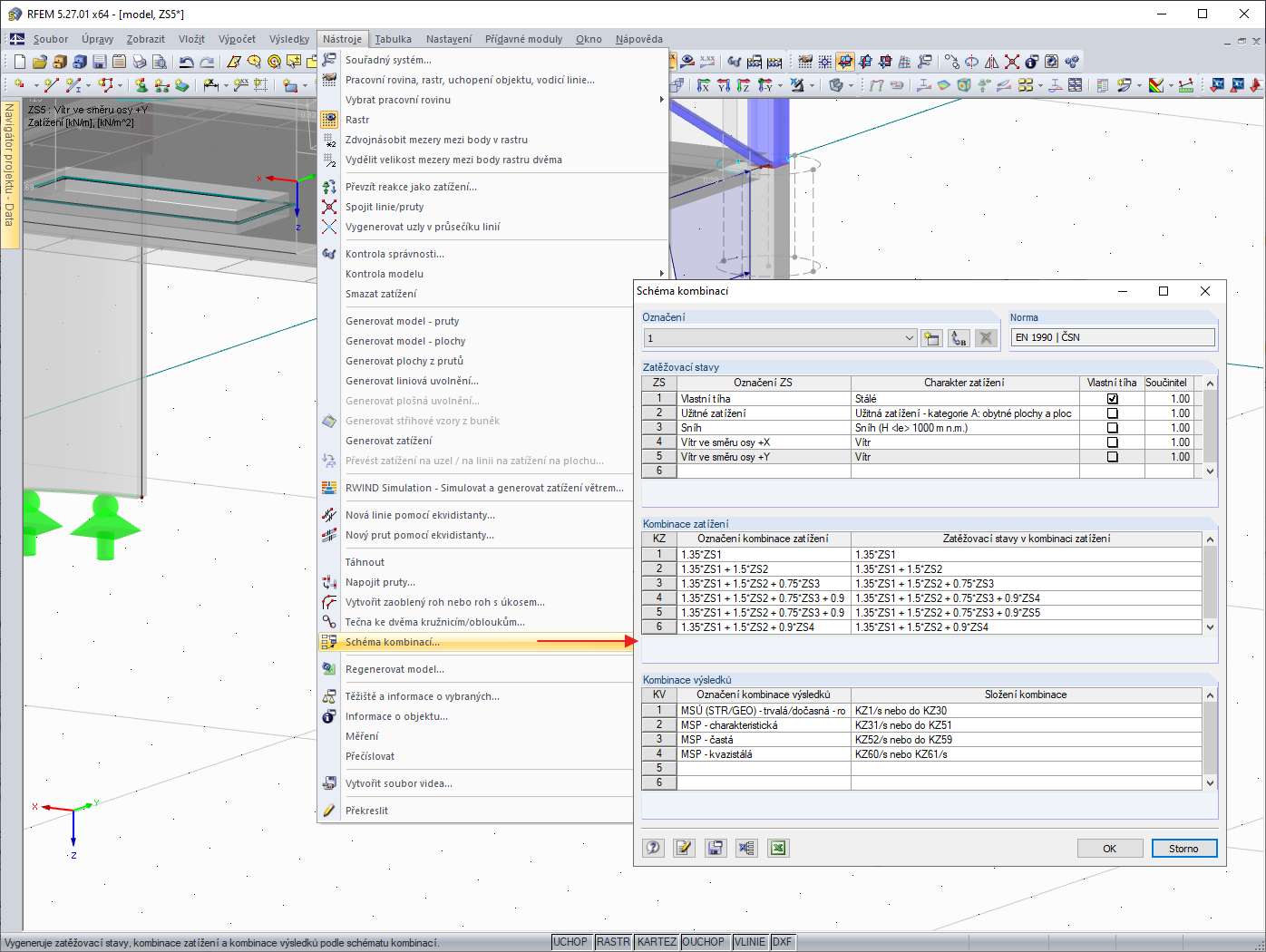This screenshot has width=1266, height=952.
Task: Click the Norma field showing EN 1990
Action: (x=1112, y=337)
